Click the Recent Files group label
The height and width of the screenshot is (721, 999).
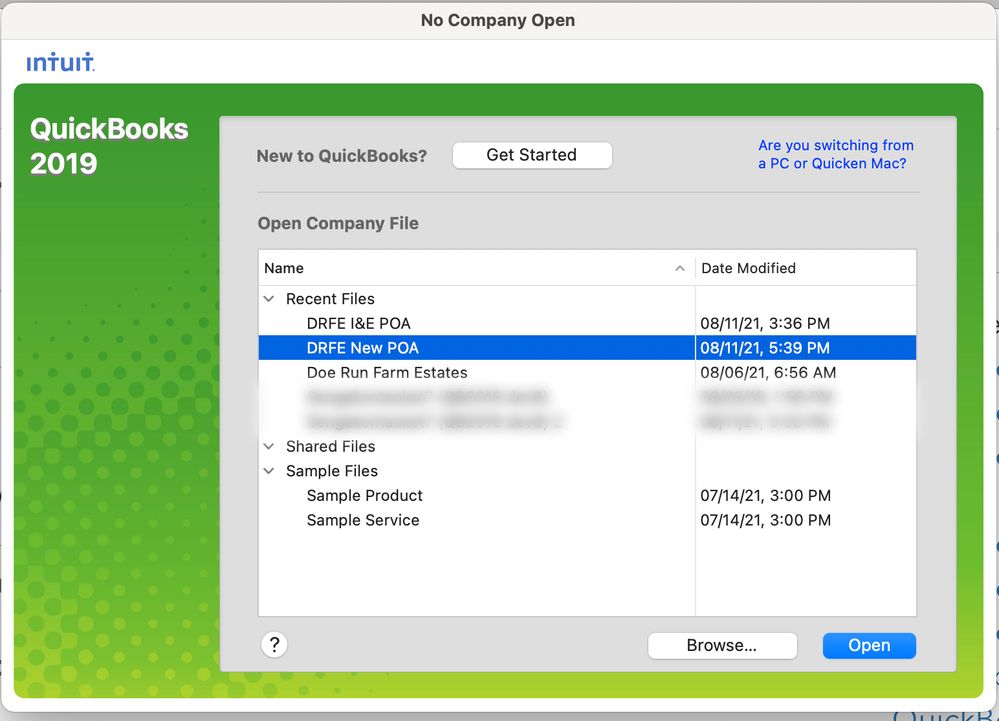coord(330,299)
